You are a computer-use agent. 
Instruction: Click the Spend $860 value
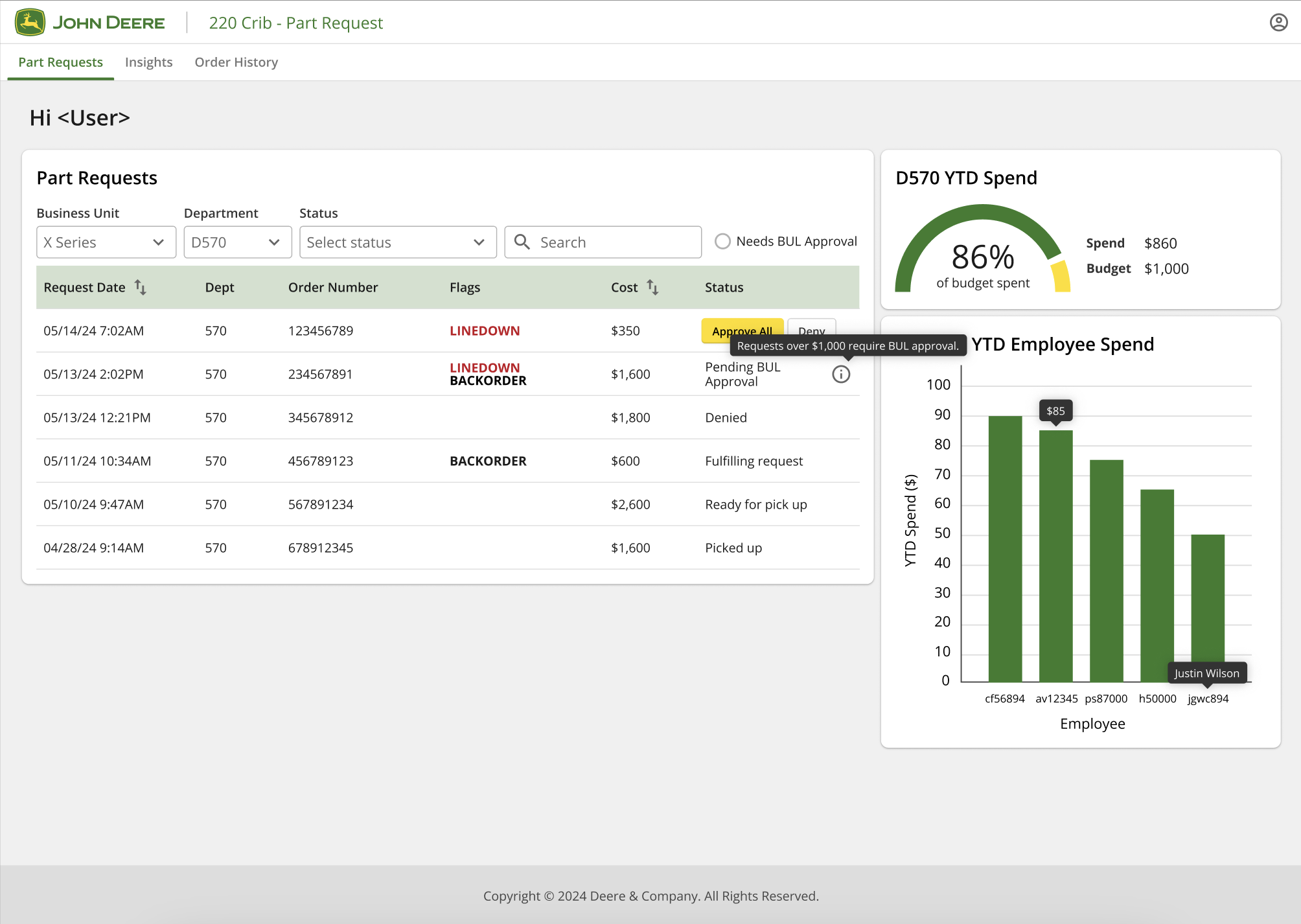click(1160, 243)
